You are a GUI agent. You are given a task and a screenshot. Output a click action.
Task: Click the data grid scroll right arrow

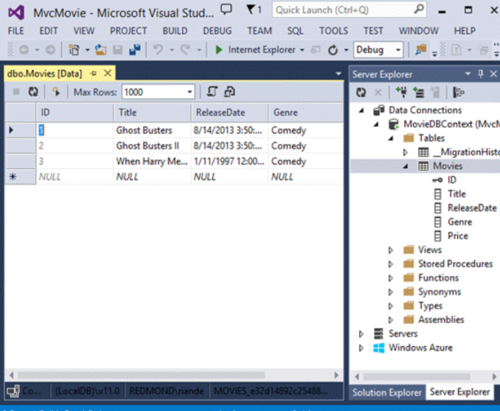coord(337,375)
